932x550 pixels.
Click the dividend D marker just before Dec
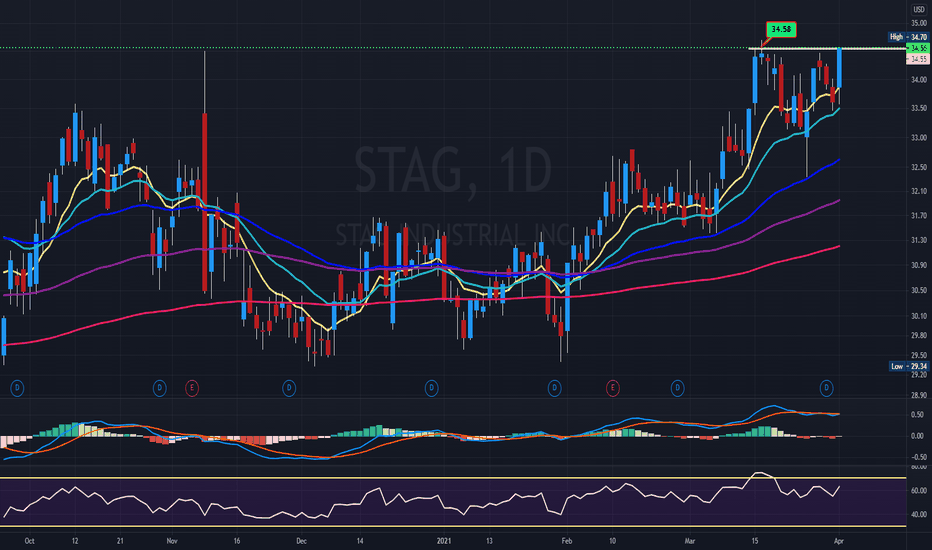point(289,388)
